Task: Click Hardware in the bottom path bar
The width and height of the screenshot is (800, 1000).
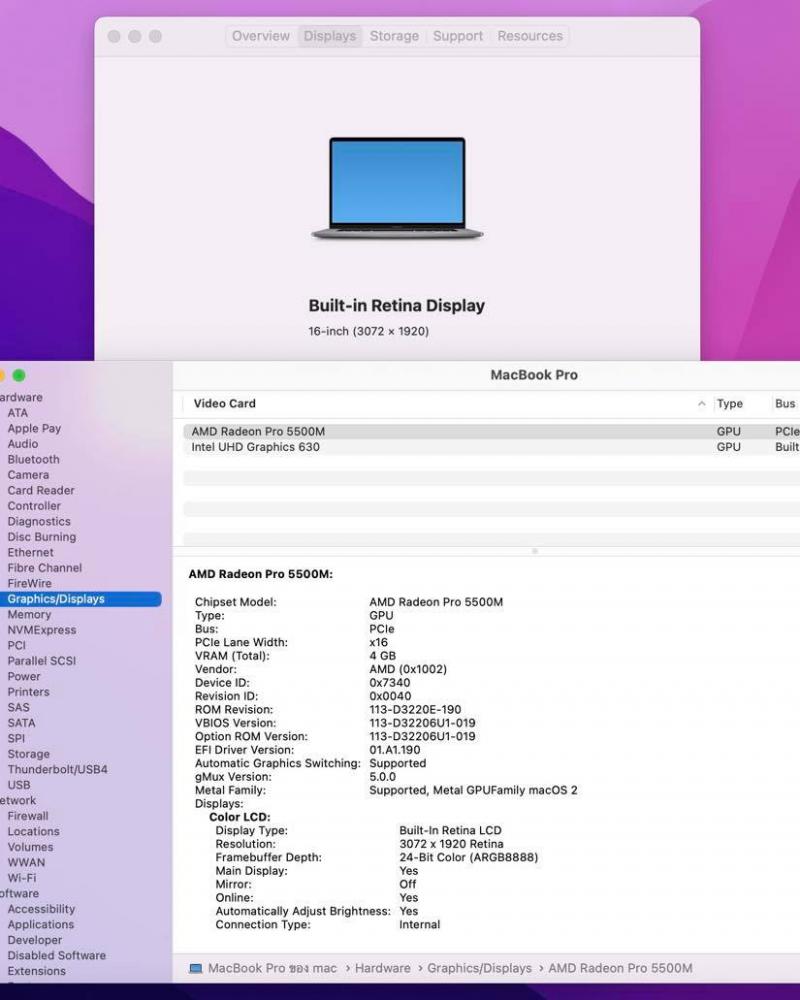Action: 382,968
